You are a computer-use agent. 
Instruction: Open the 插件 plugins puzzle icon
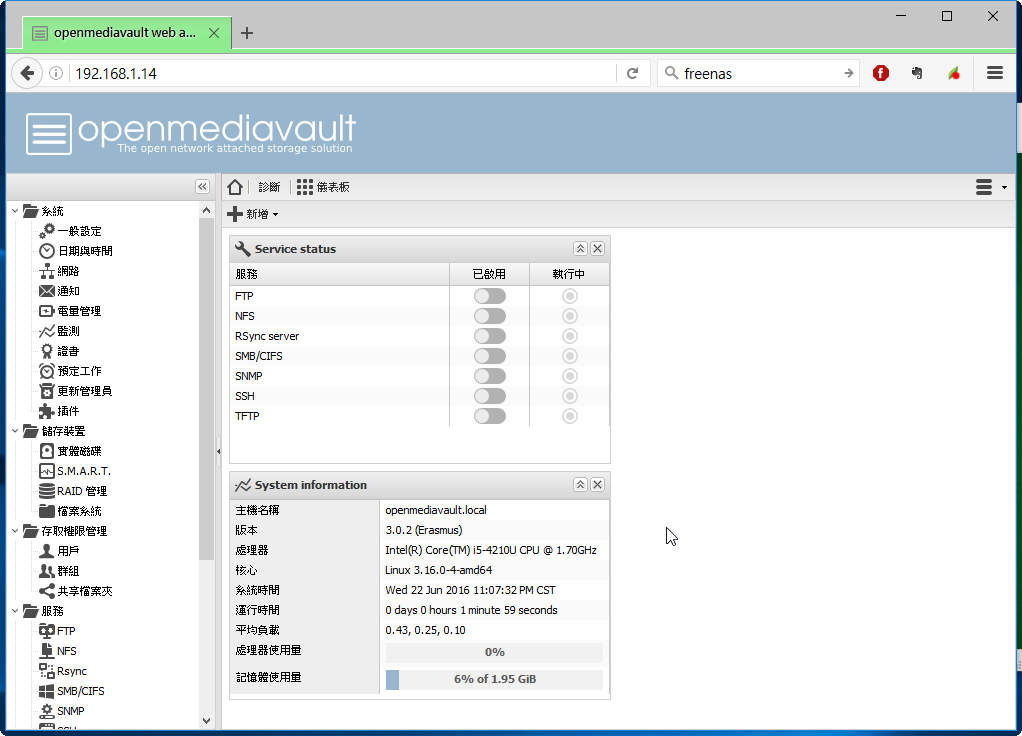point(47,411)
